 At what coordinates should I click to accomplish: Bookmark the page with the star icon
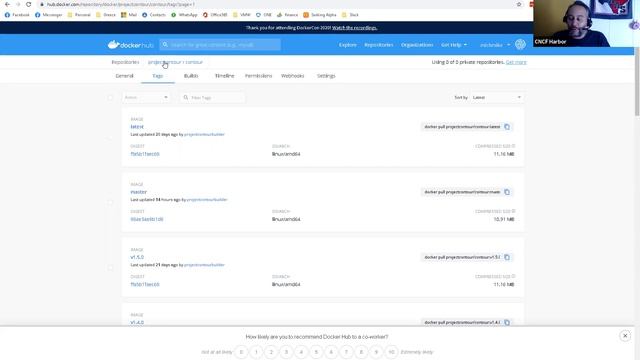coord(519,4)
